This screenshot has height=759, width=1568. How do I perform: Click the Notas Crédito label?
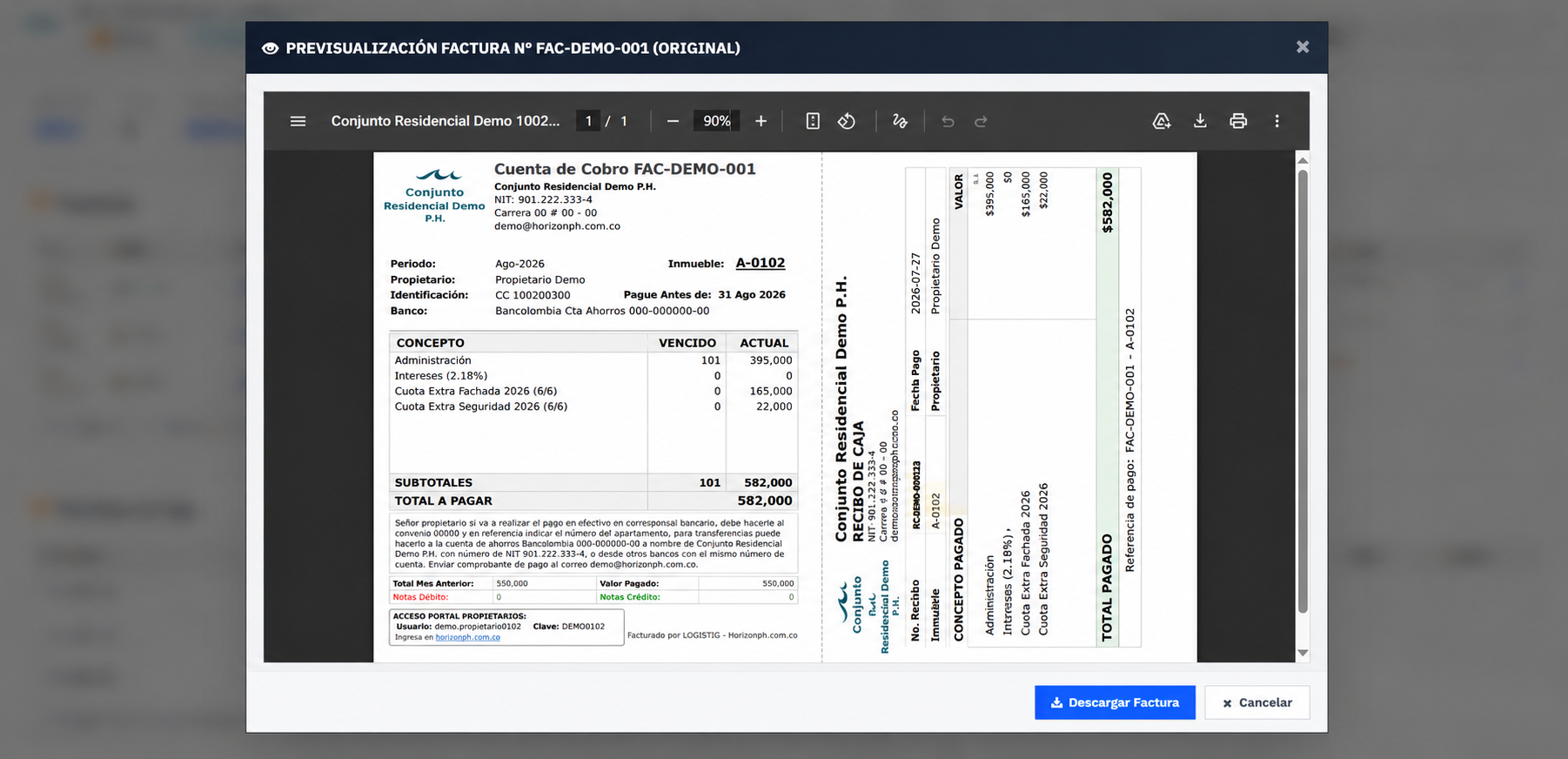[630, 597]
